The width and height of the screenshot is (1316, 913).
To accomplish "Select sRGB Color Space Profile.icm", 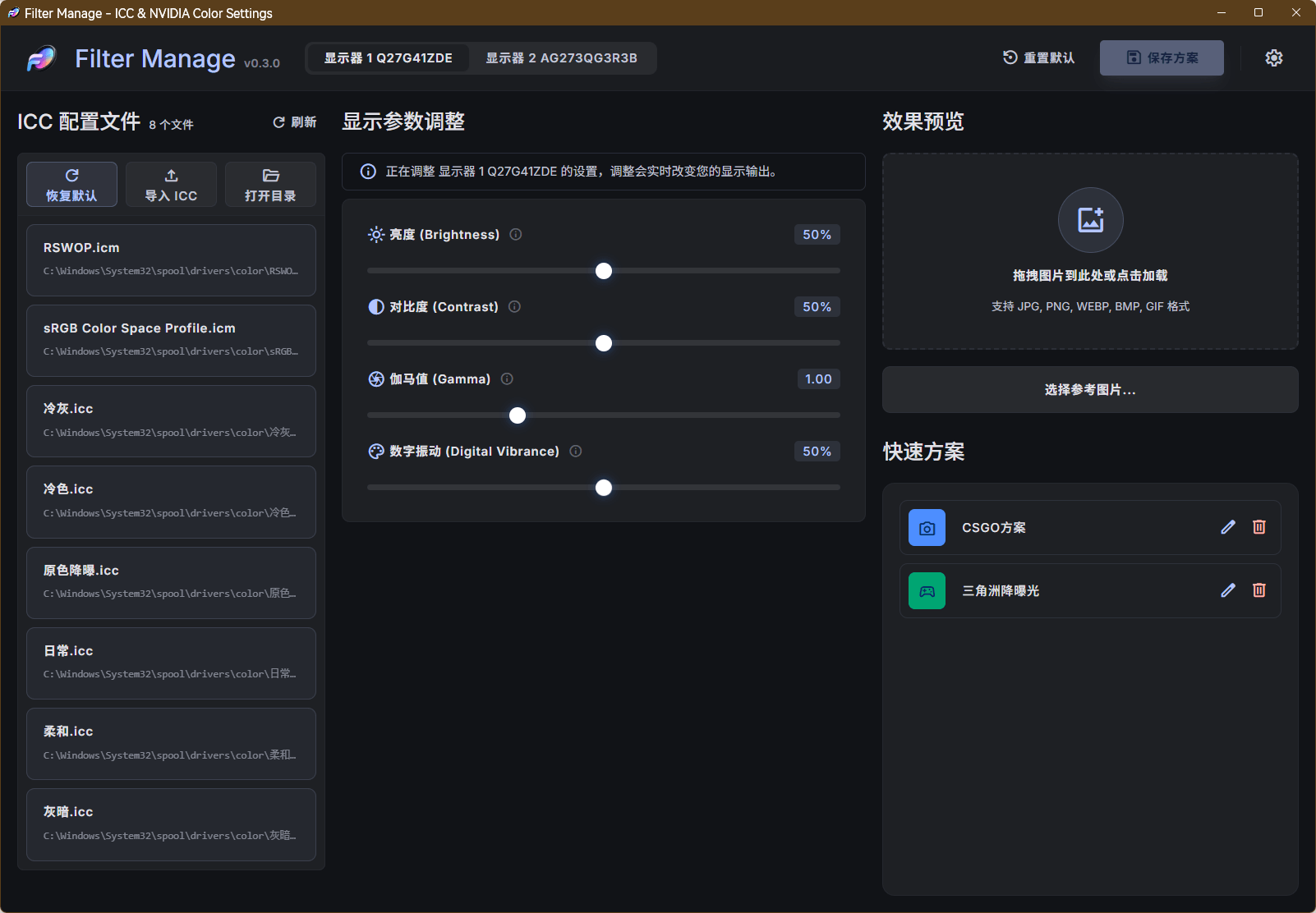I will point(171,340).
